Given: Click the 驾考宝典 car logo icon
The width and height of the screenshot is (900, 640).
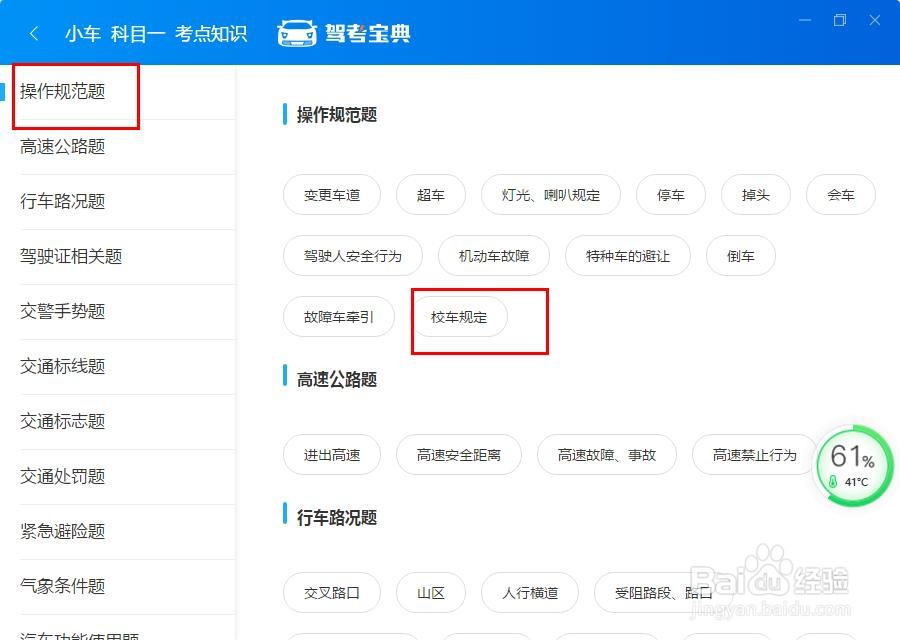Looking at the screenshot, I should point(297,33).
